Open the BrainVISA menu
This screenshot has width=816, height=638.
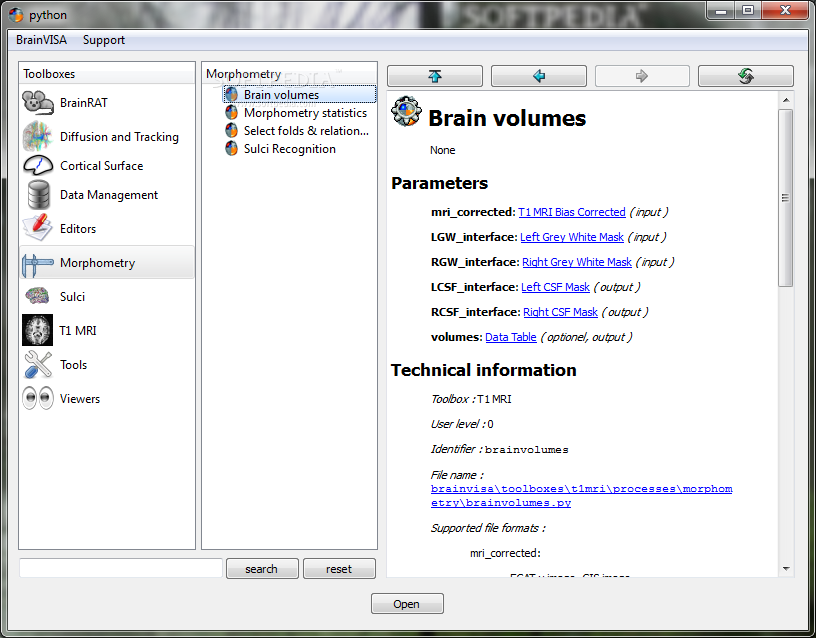[41, 40]
